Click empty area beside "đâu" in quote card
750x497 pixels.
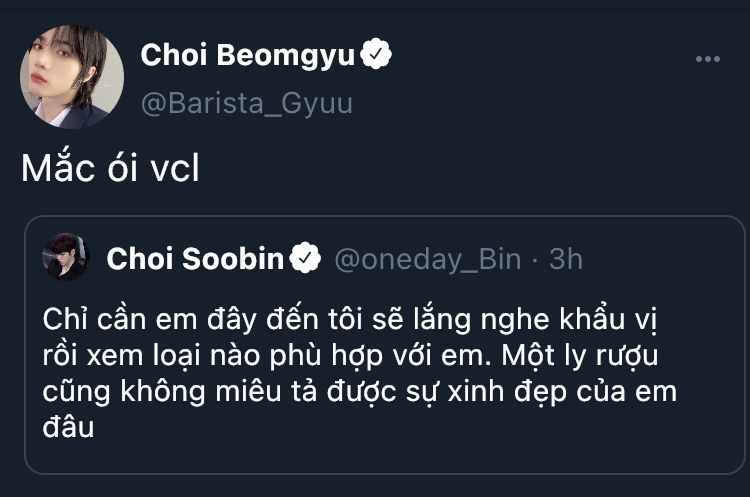pyautogui.click(x=400, y=430)
